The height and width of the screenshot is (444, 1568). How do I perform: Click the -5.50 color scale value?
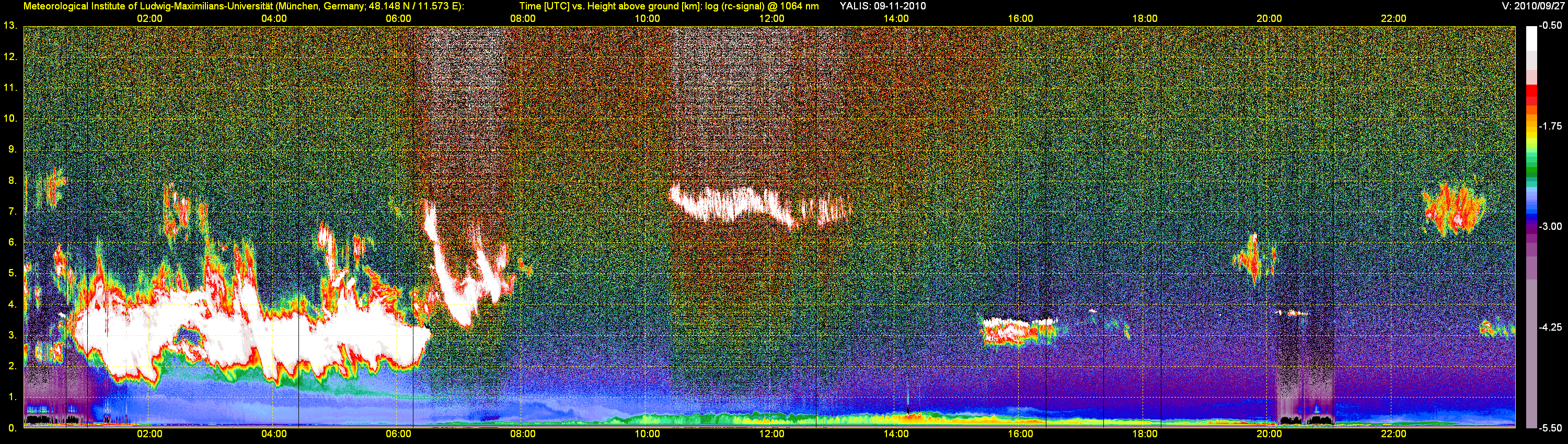coord(1550,428)
